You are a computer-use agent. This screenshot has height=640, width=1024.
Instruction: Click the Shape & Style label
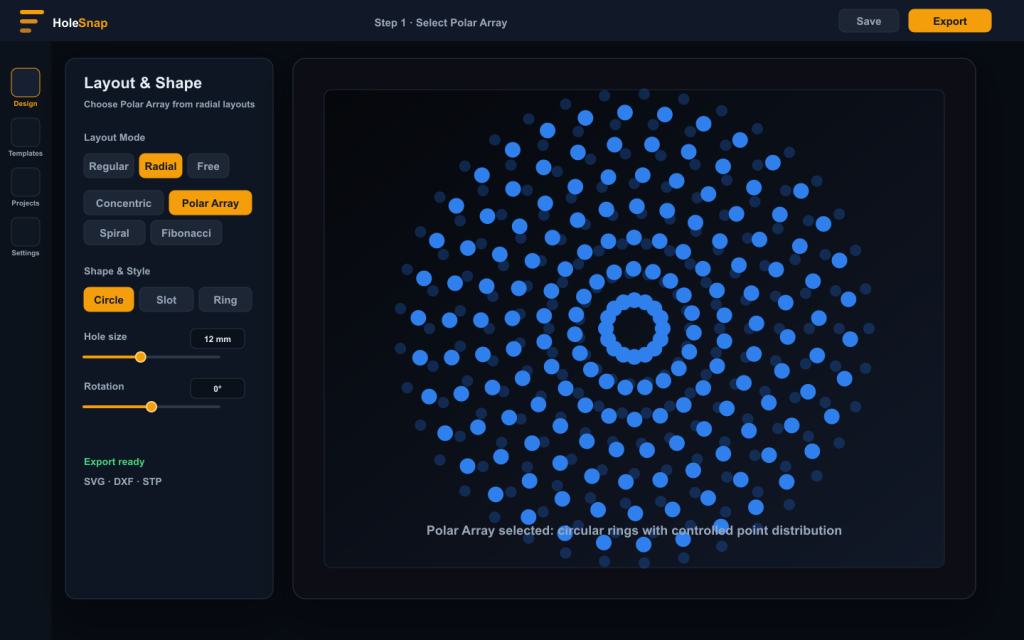pos(117,271)
